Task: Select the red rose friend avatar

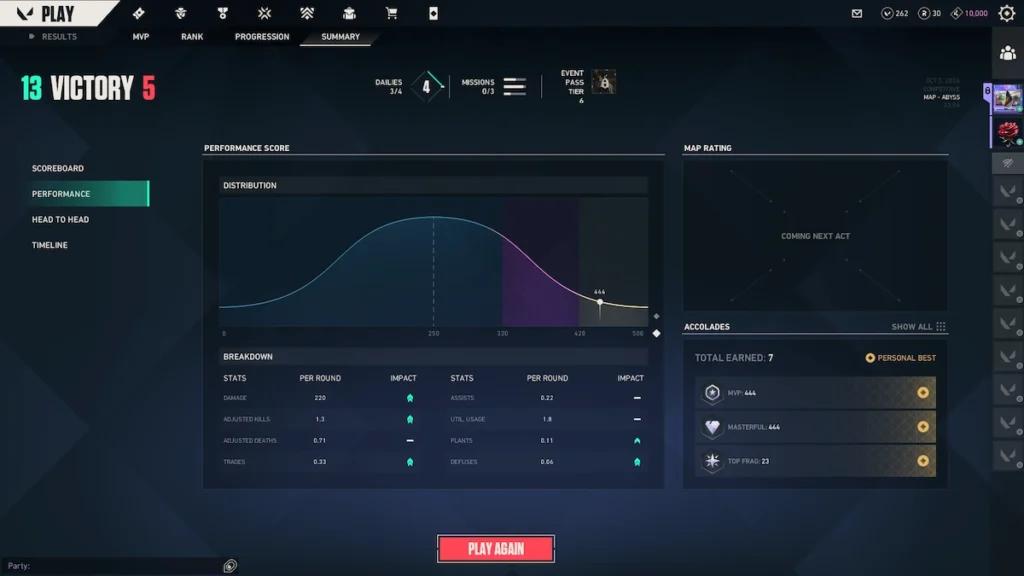Action: click(x=1006, y=133)
